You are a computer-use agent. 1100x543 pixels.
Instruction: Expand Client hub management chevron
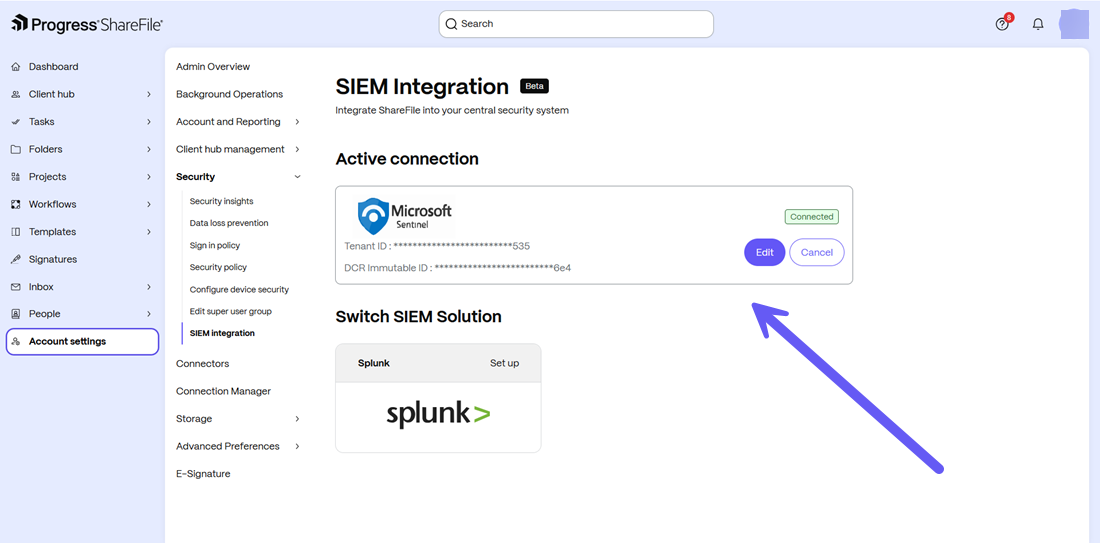pos(297,149)
